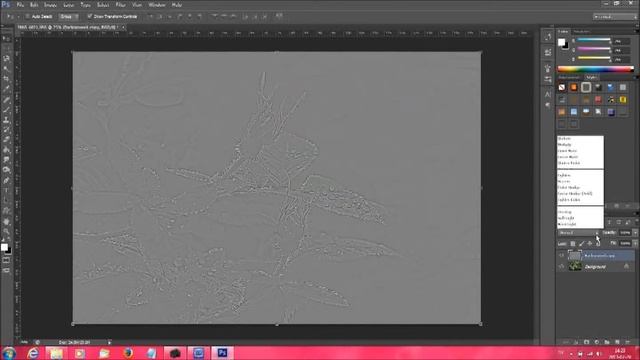Open the Group/Layer auto-select dropdown
This screenshot has height=360, width=640.
(69, 17)
